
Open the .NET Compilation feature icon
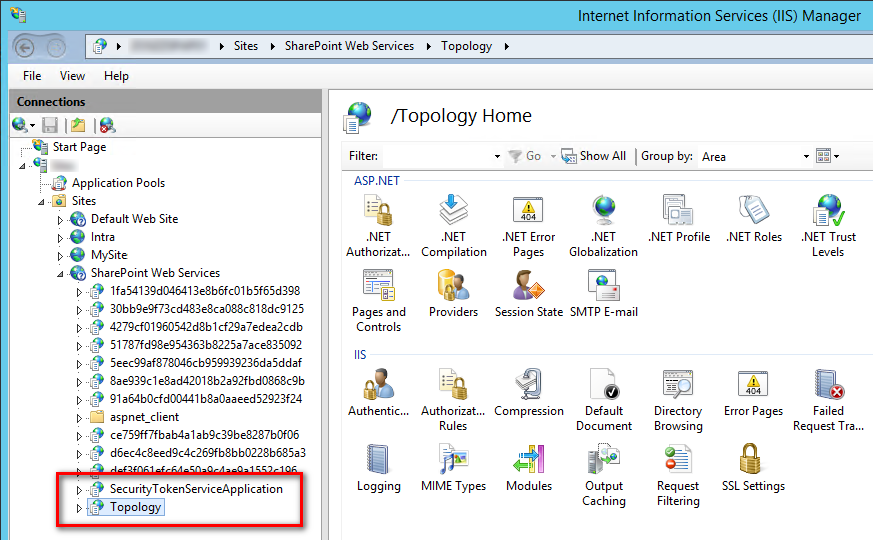click(x=453, y=211)
